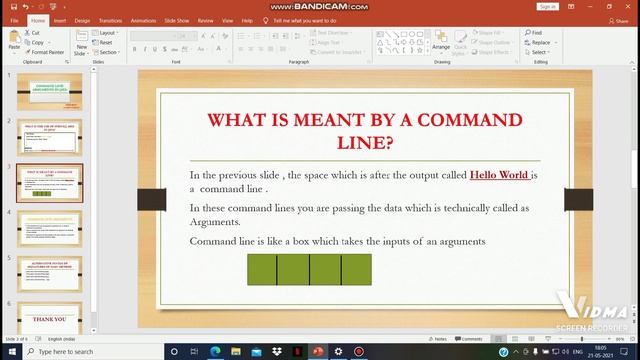Switch to Normal view in the status bar
This screenshot has width=640, height=360.
point(498,339)
